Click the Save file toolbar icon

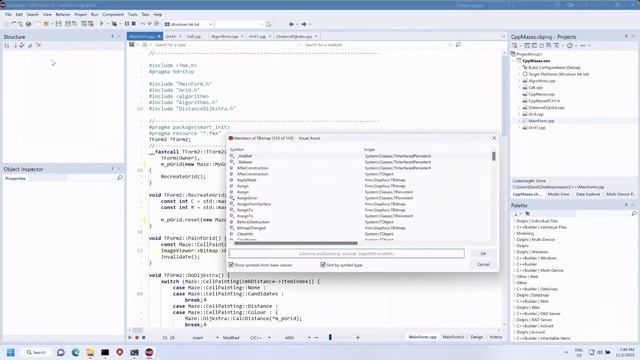point(58,24)
